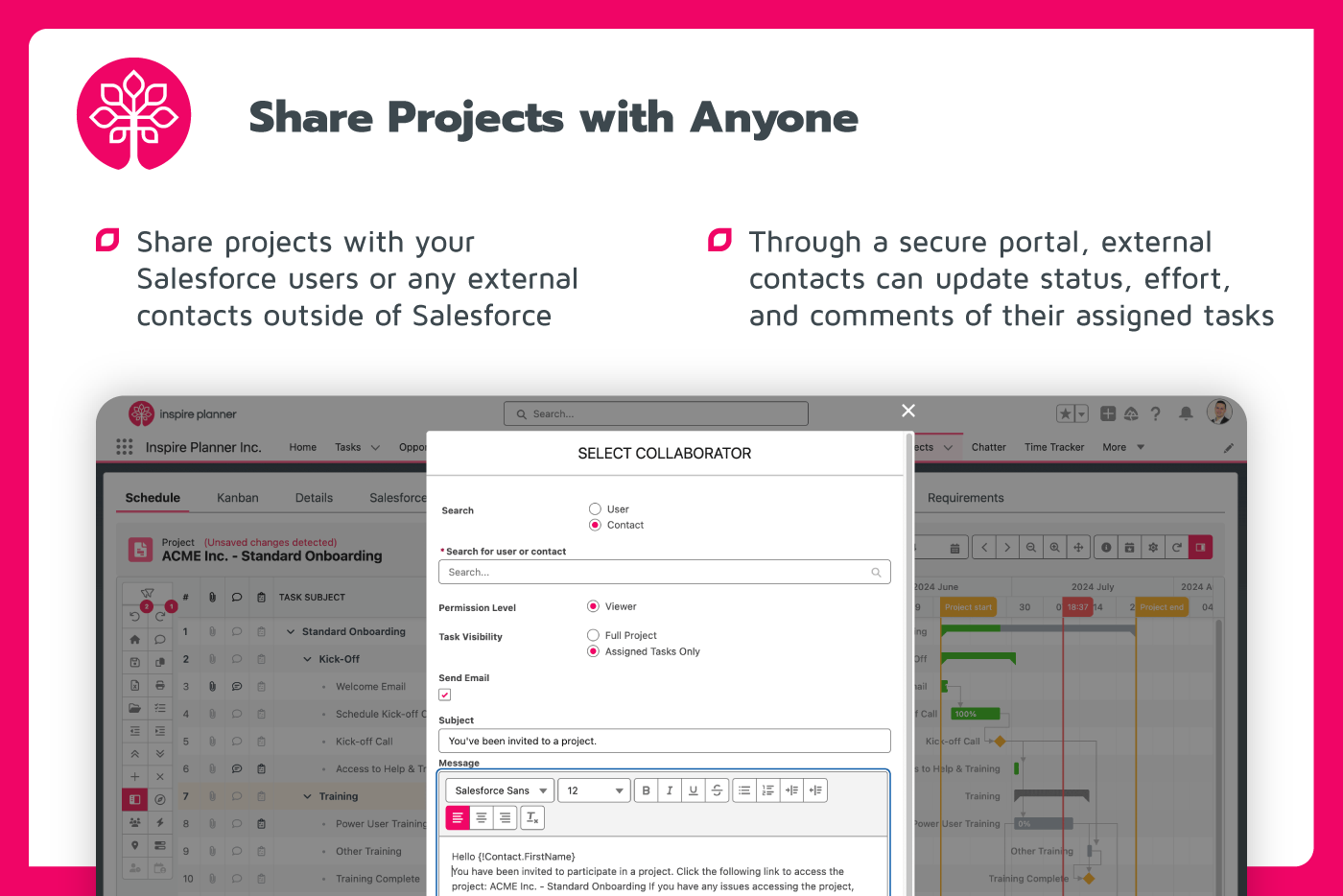This screenshot has width=1343, height=896.
Task: Center-align the message text
Action: click(x=482, y=818)
